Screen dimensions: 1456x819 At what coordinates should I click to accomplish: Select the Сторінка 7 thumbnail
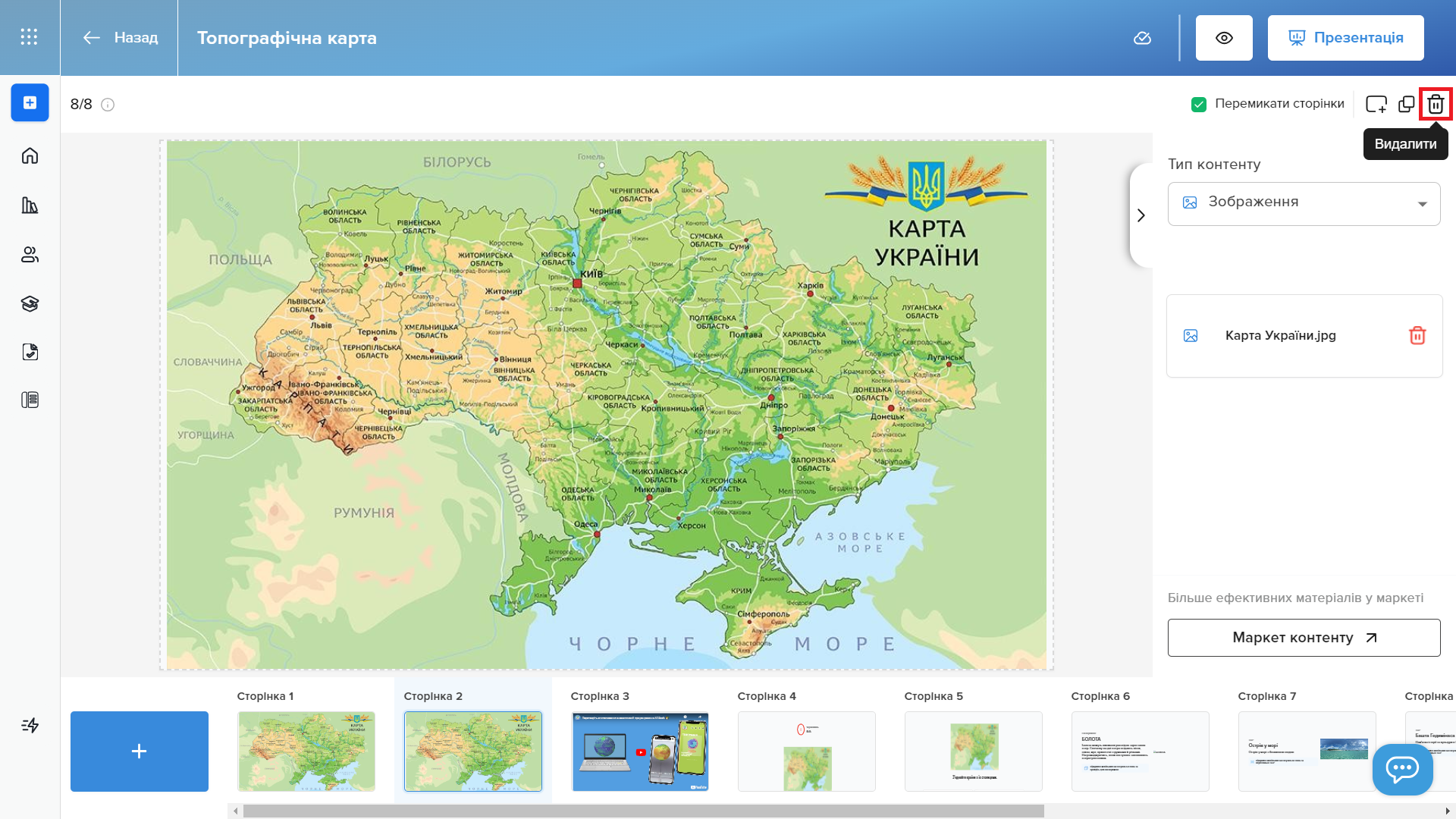(x=1307, y=752)
